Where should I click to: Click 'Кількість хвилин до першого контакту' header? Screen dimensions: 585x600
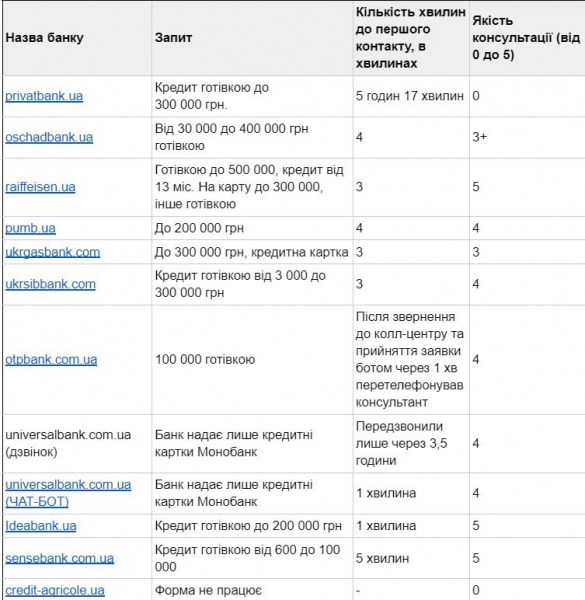(411, 38)
